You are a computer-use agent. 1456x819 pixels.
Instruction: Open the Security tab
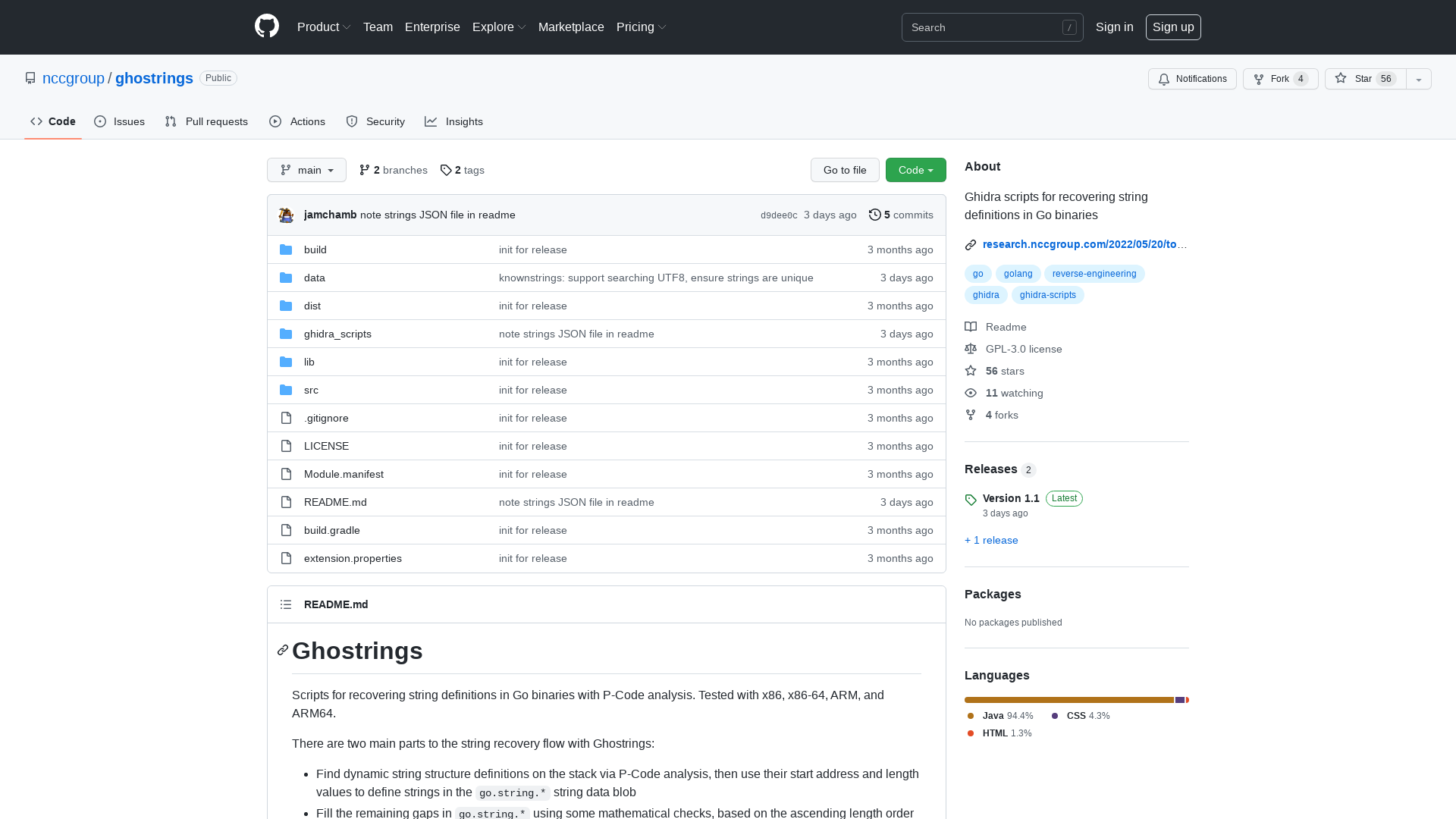(x=375, y=121)
